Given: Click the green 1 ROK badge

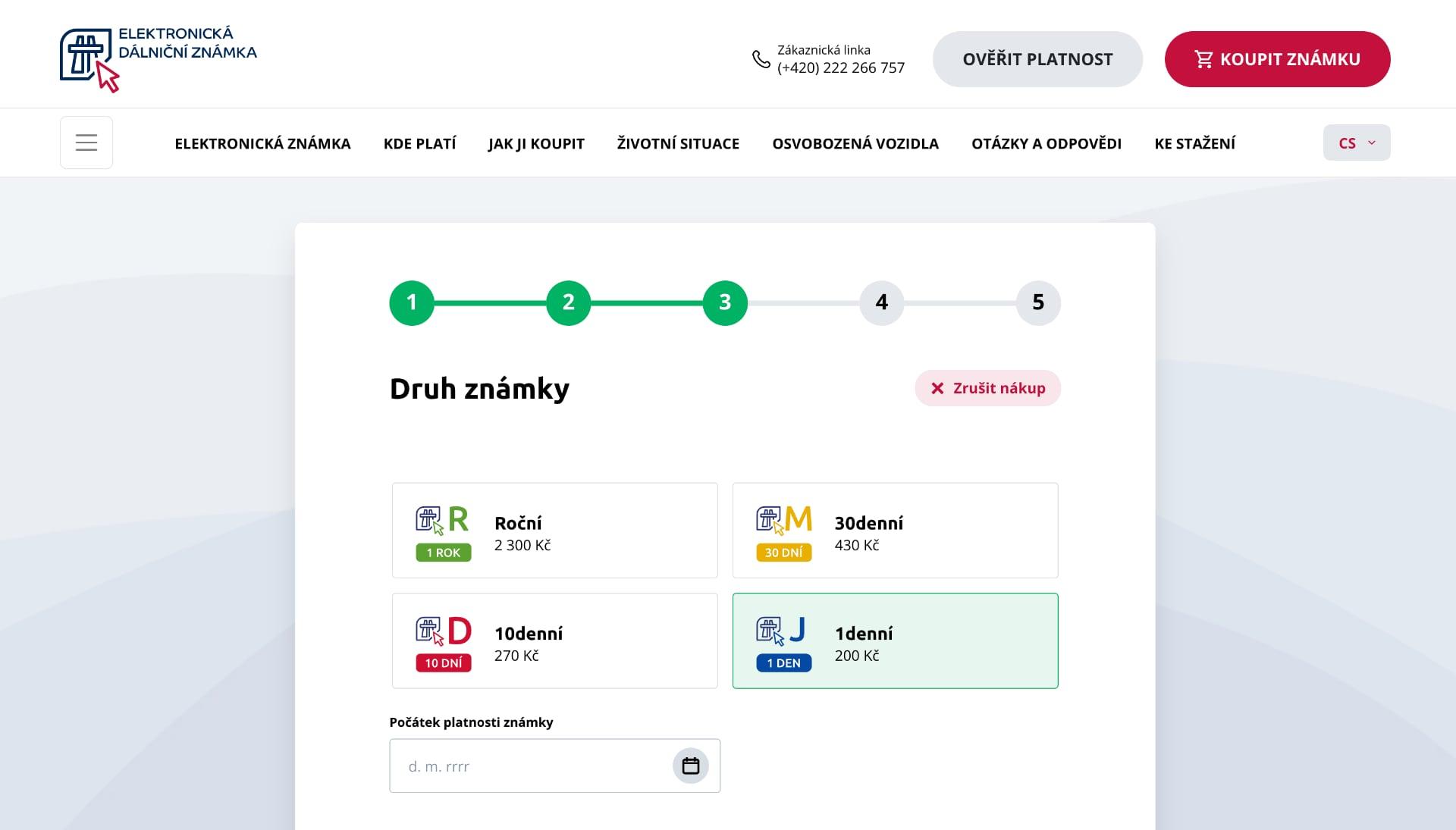Looking at the screenshot, I should tap(444, 553).
